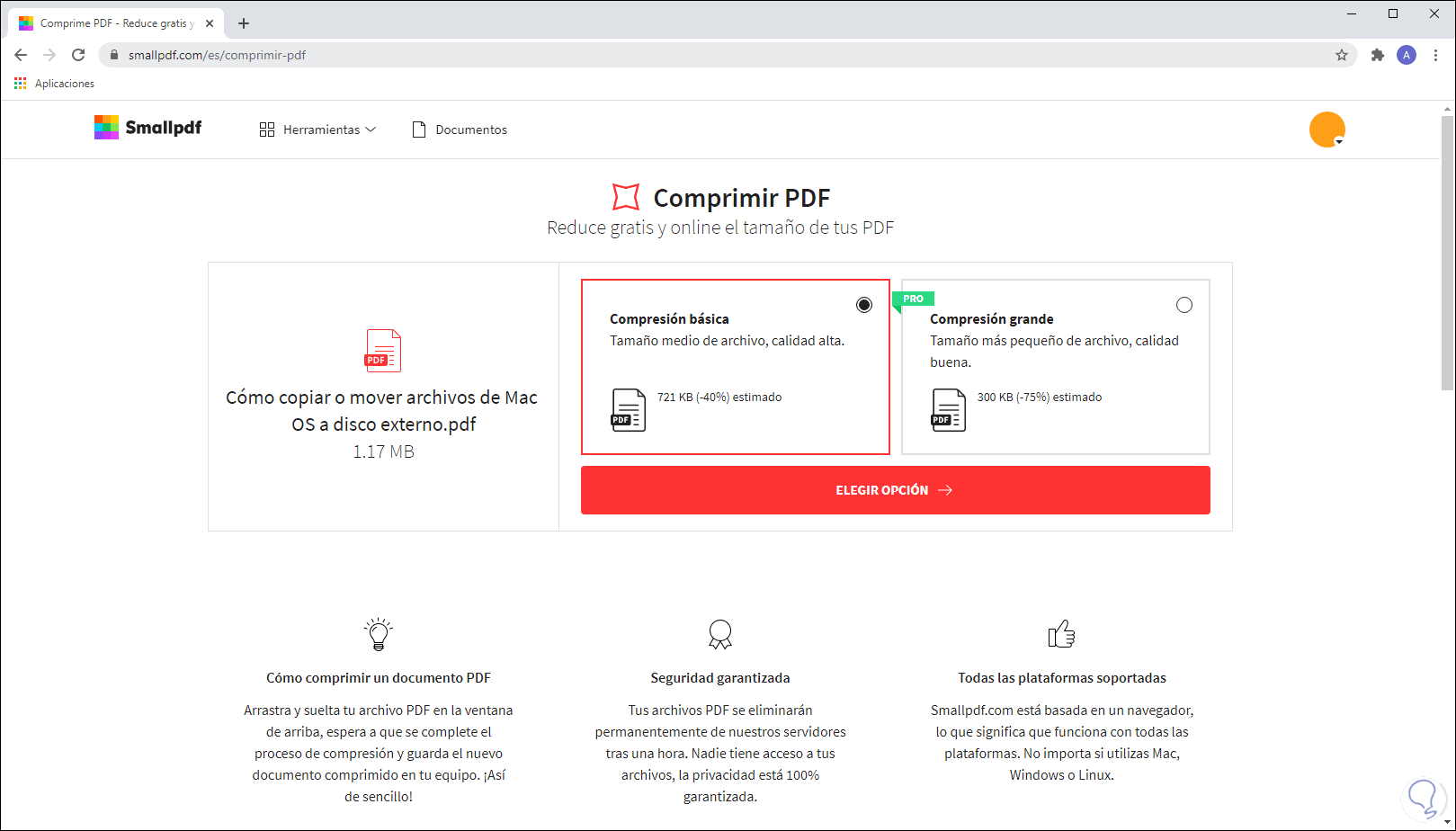Select the Compresión básica radio button
Screen dimensions: 1456x831
864,305
